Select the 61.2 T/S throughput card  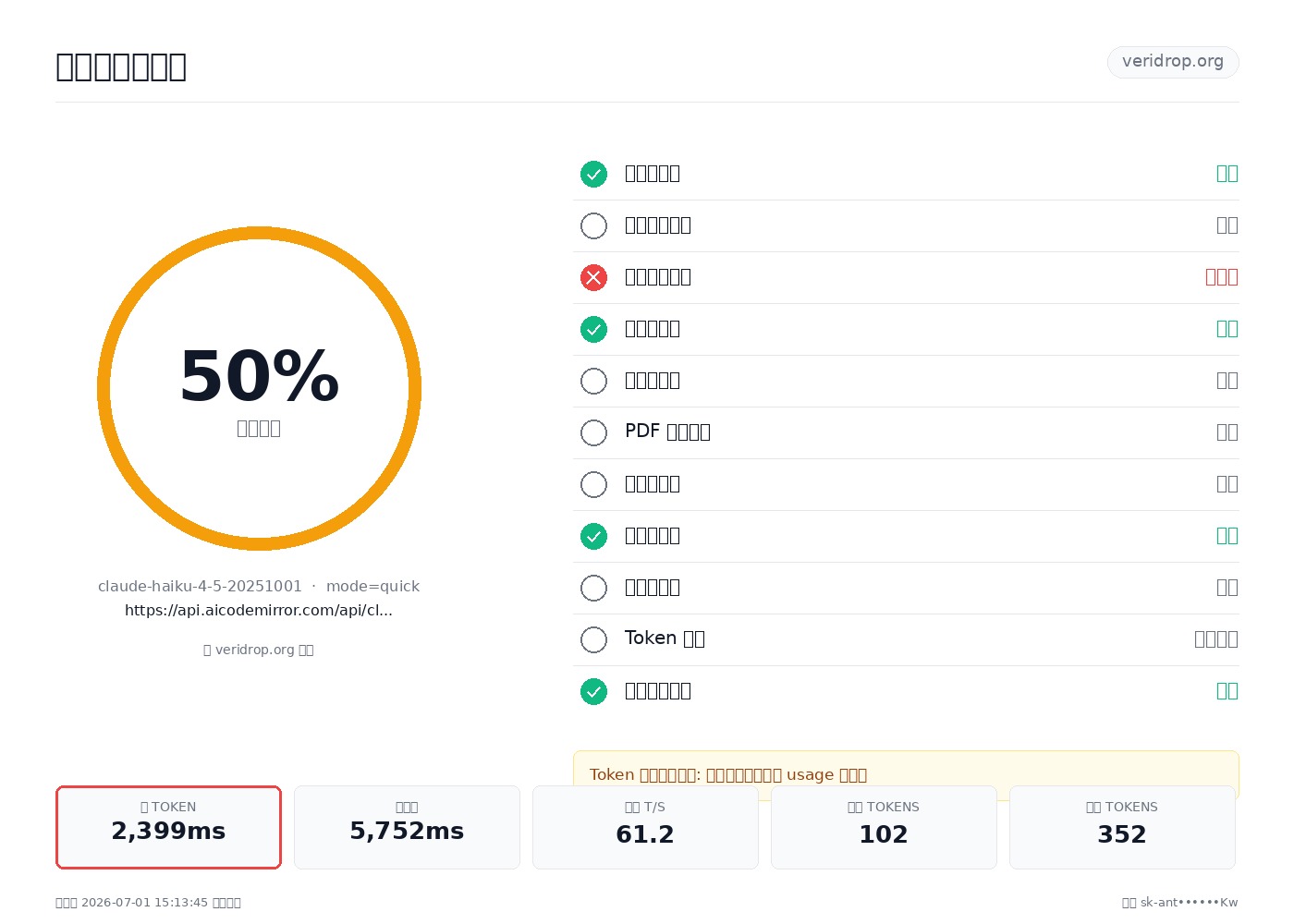645,827
